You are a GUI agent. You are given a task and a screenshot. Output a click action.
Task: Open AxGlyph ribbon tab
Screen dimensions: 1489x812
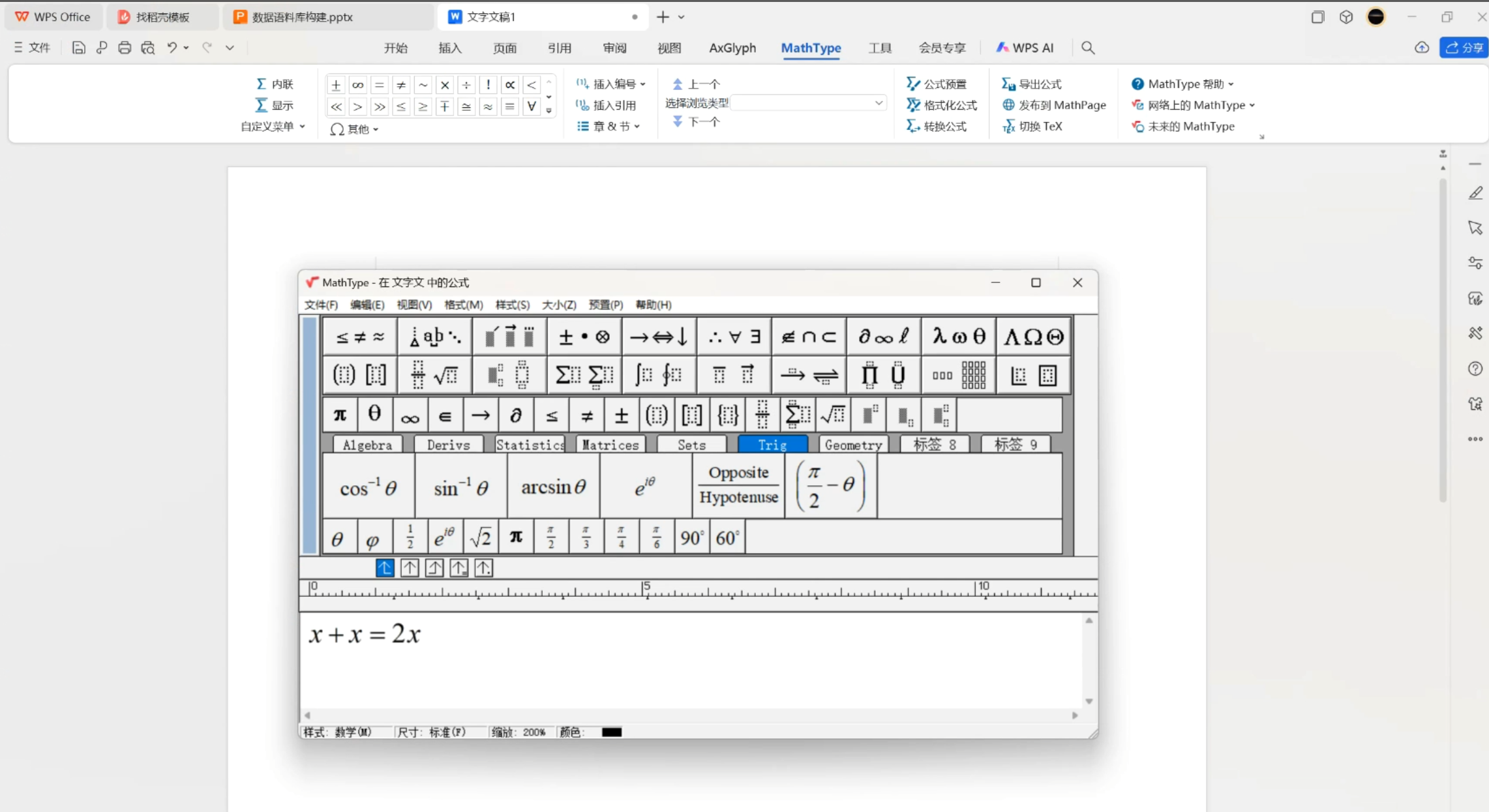tap(732, 48)
